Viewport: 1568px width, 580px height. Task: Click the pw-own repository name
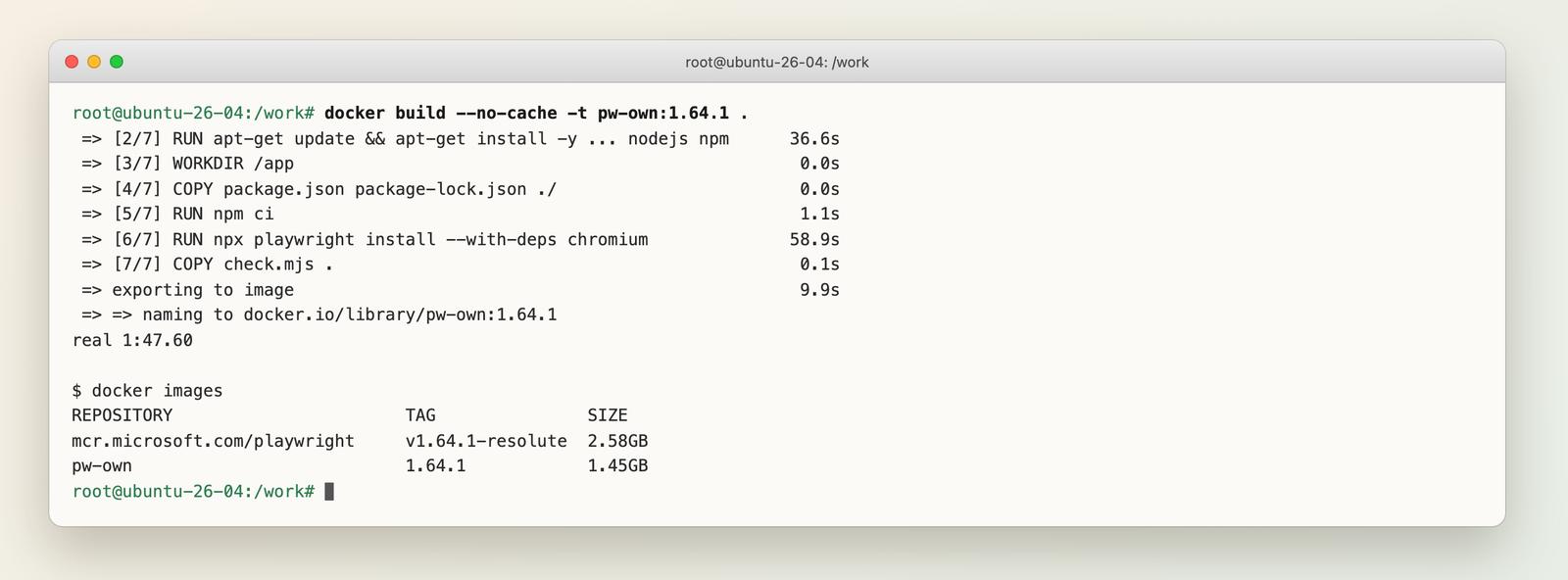102,466
